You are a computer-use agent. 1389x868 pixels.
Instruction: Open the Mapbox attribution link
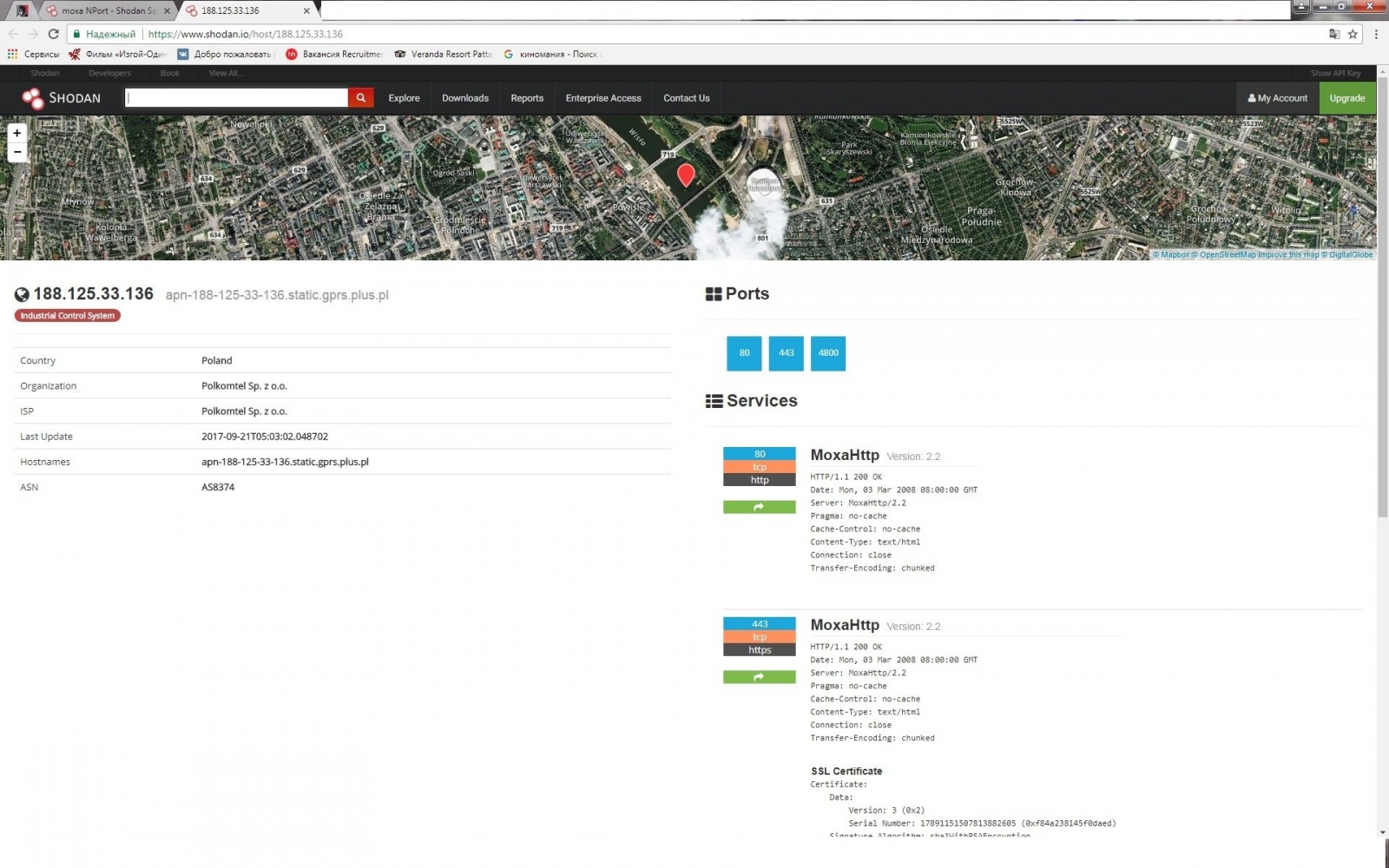(x=1171, y=255)
